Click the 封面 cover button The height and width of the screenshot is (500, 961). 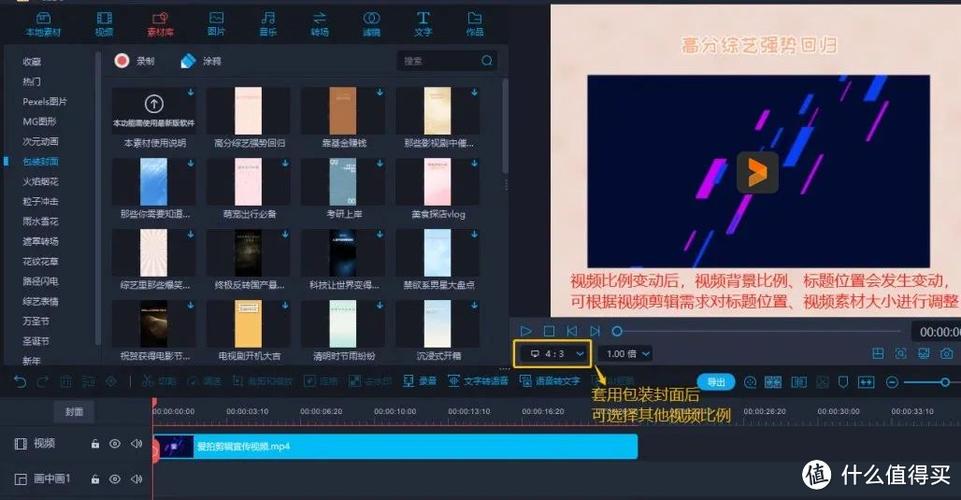click(x=74, y=412)
